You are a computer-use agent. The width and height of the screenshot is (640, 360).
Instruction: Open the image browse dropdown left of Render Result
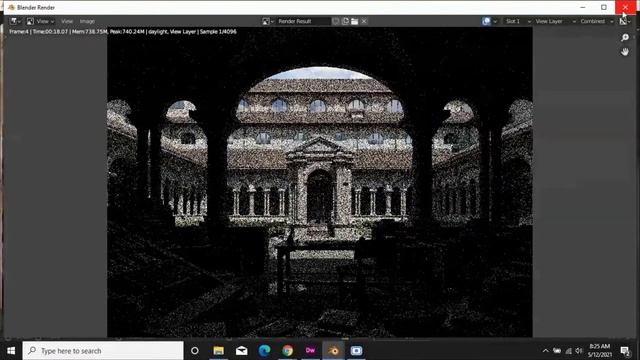click(x=268, y=21)
